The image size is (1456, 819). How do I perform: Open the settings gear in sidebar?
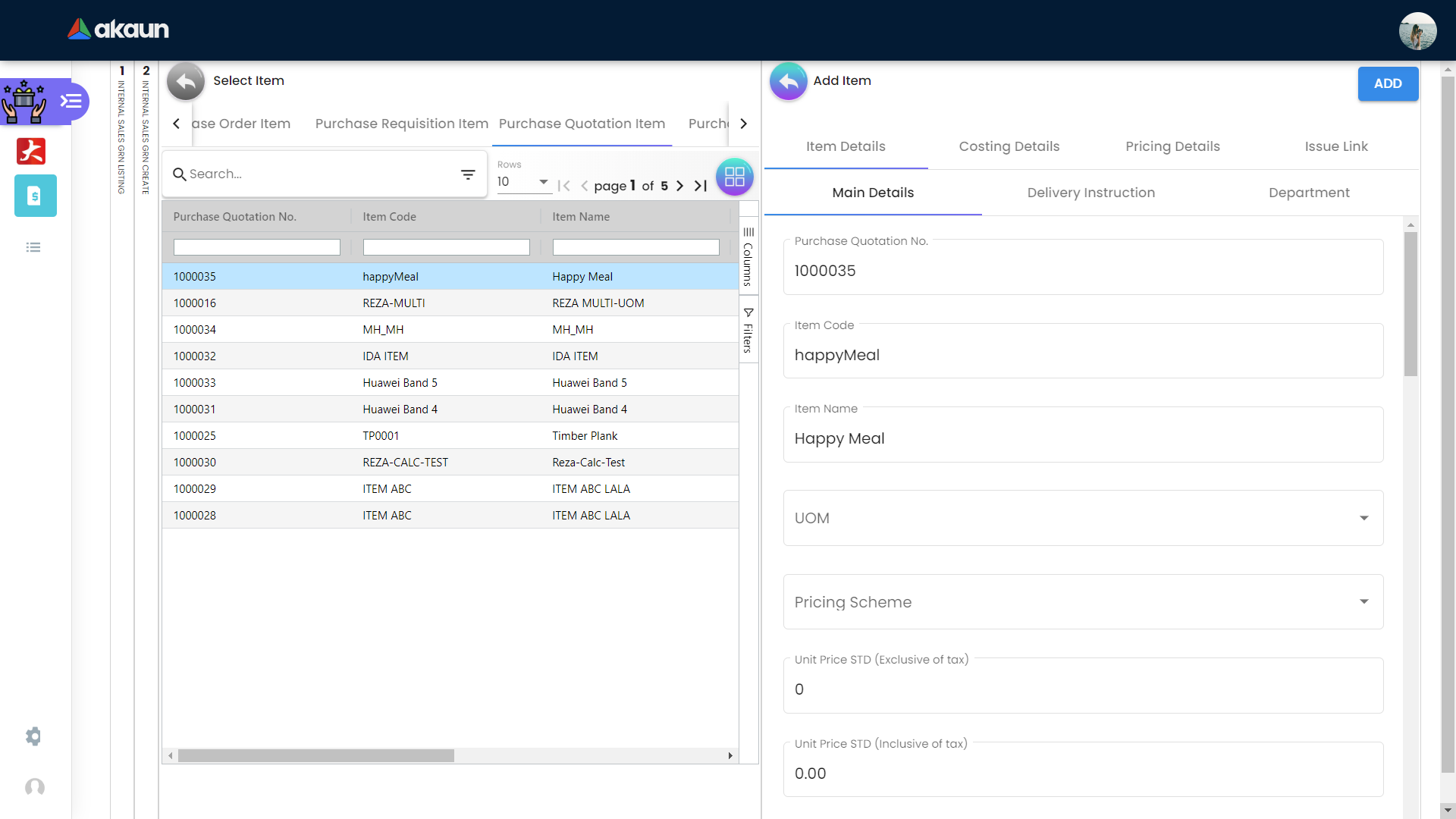point(33,736)
